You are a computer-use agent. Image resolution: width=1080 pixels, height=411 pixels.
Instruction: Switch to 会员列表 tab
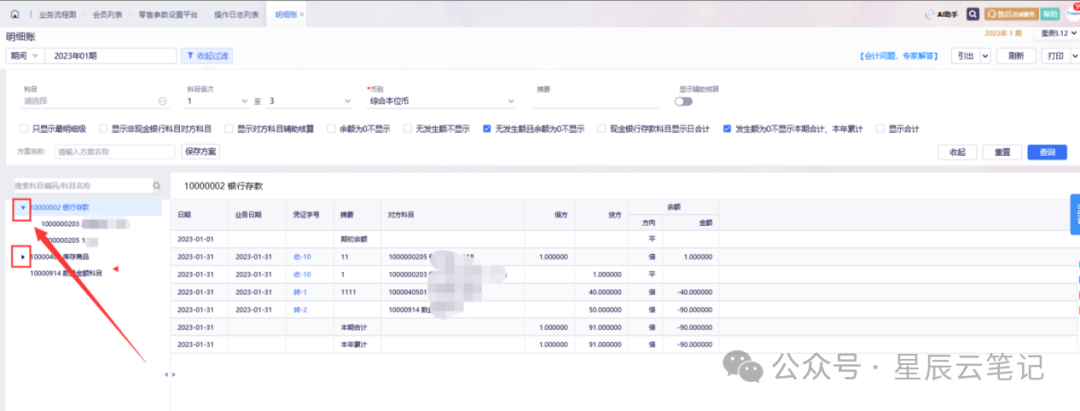107,14
